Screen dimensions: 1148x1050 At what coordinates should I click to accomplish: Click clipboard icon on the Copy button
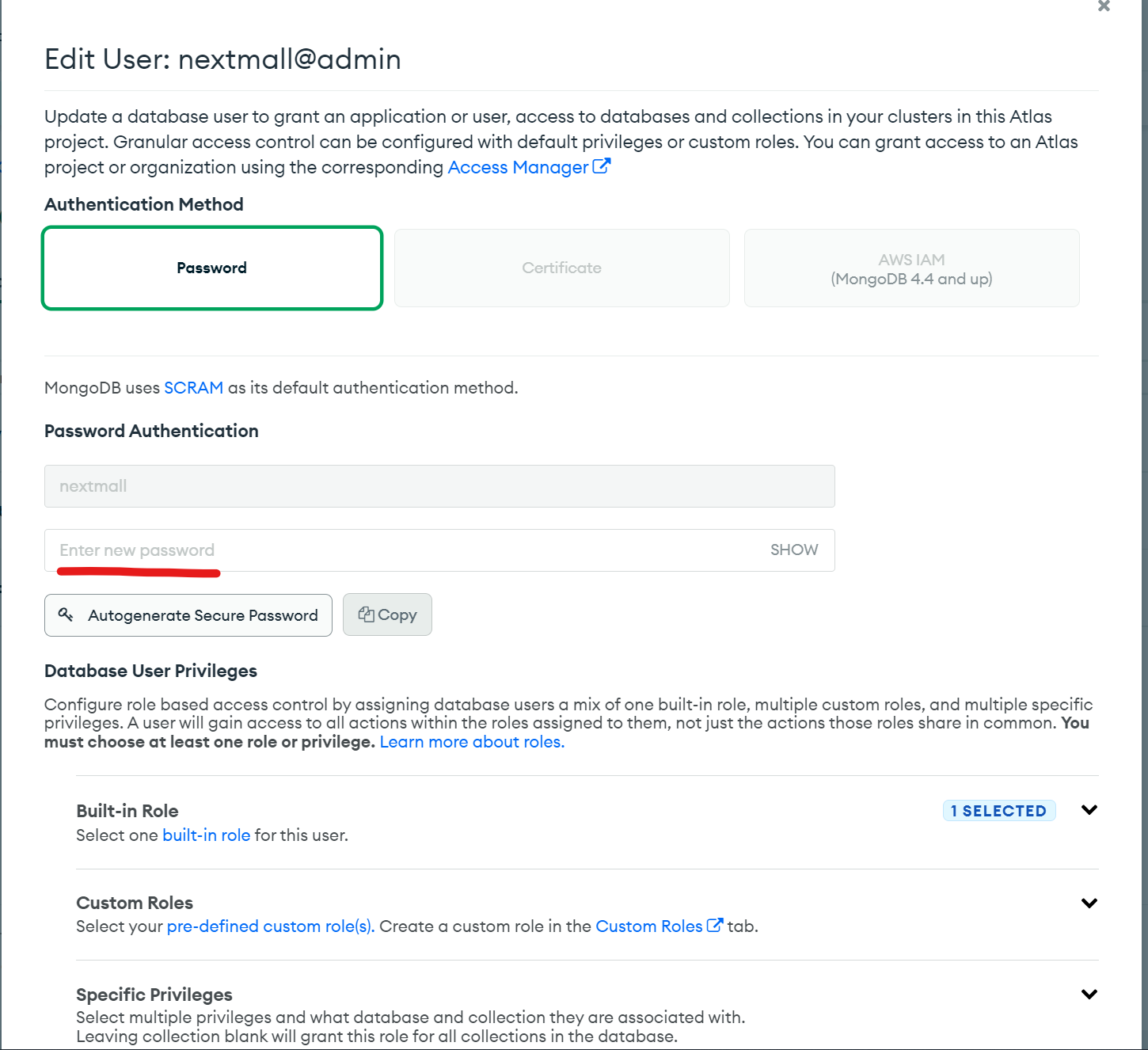click(x=366, y=614)
